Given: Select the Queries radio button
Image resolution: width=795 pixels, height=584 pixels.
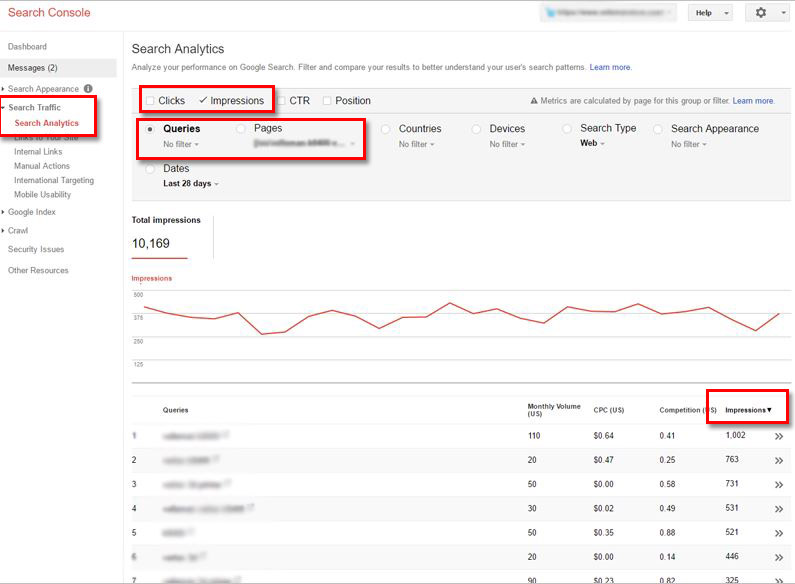Looking at the screenshot, I should point(150,129).
